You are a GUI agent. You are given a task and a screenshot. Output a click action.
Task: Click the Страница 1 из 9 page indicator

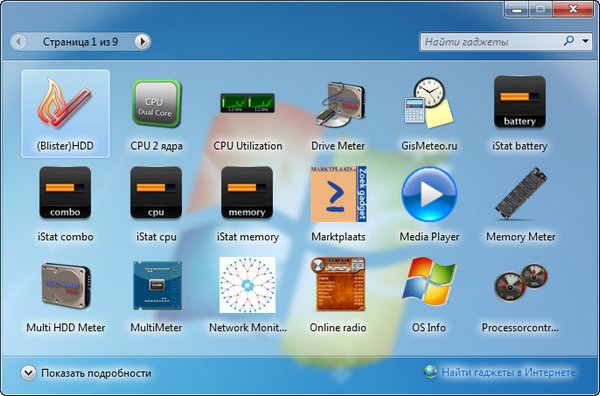click(80, 42)
